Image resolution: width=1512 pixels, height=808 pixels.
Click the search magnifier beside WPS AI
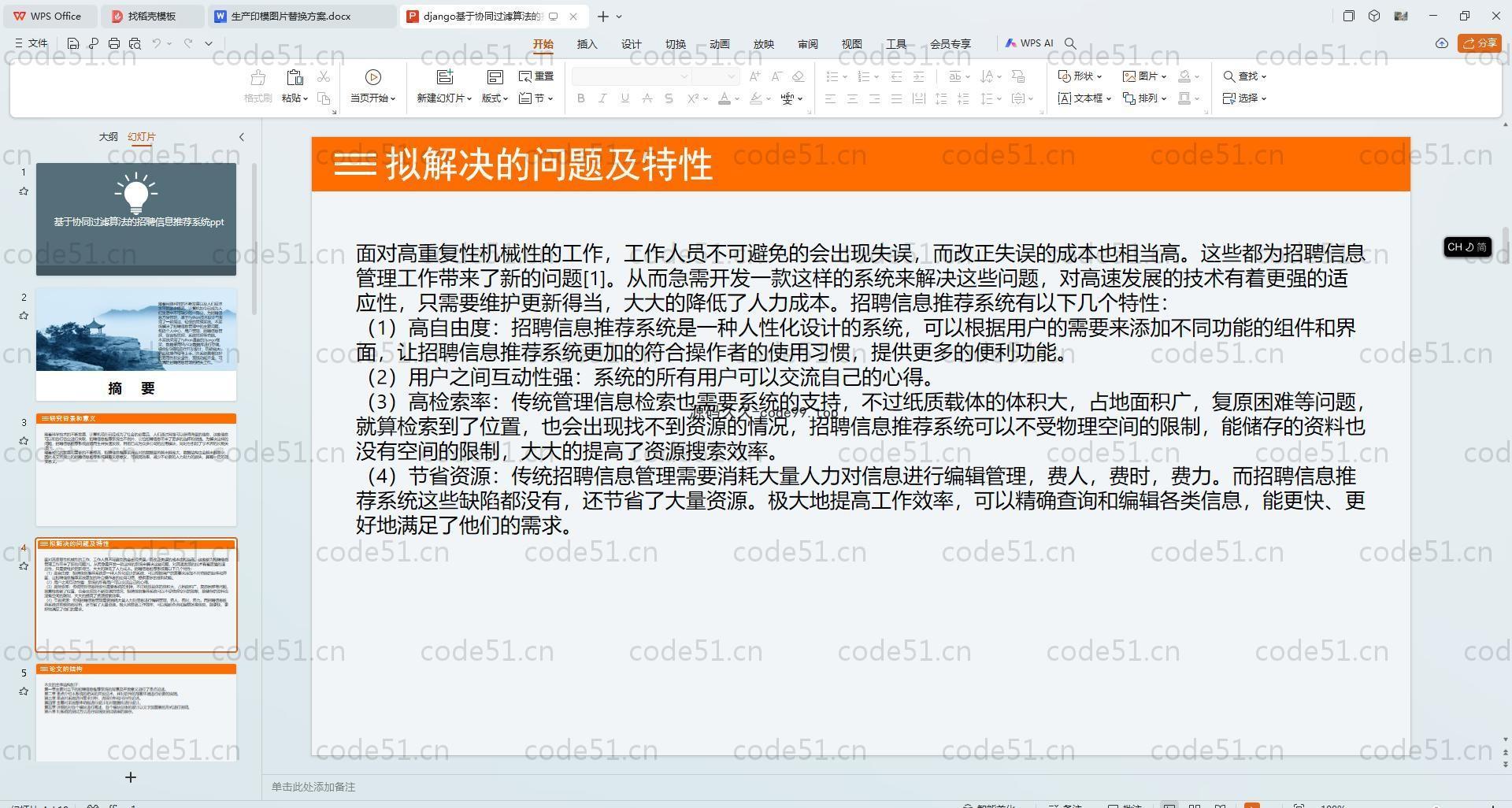point(1070,43)
